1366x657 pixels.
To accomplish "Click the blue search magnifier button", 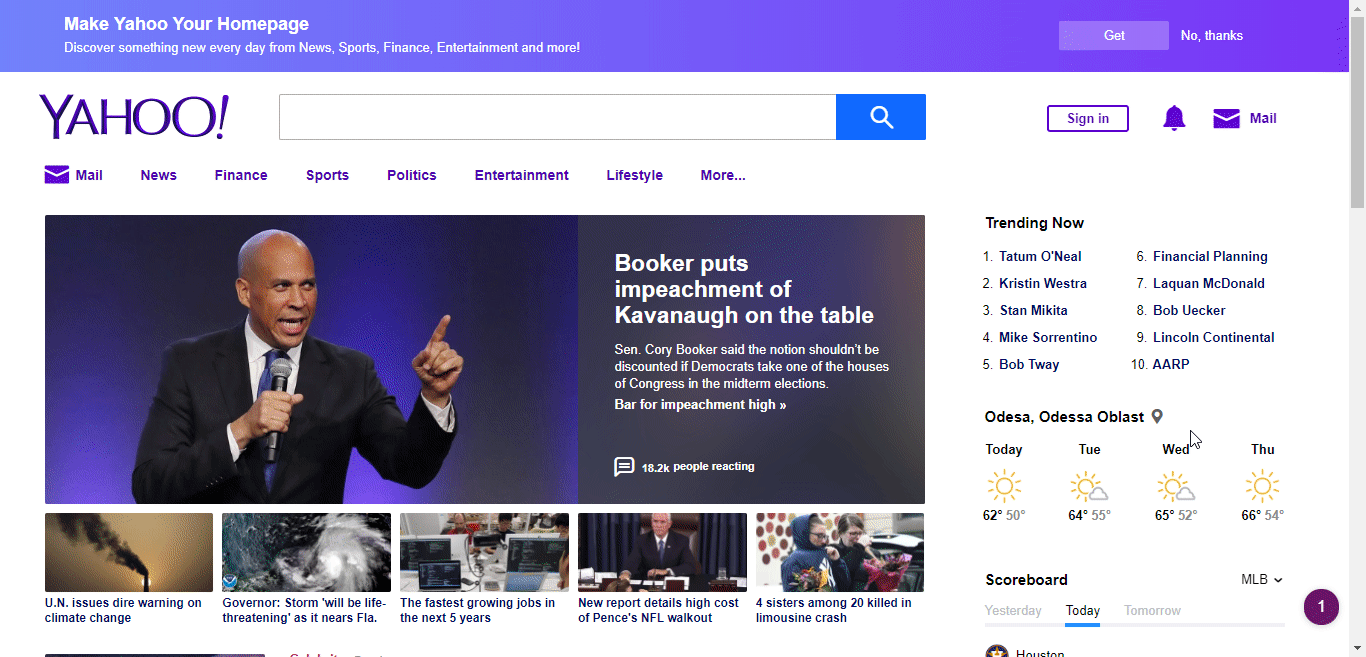I will [x=881, y=117].
